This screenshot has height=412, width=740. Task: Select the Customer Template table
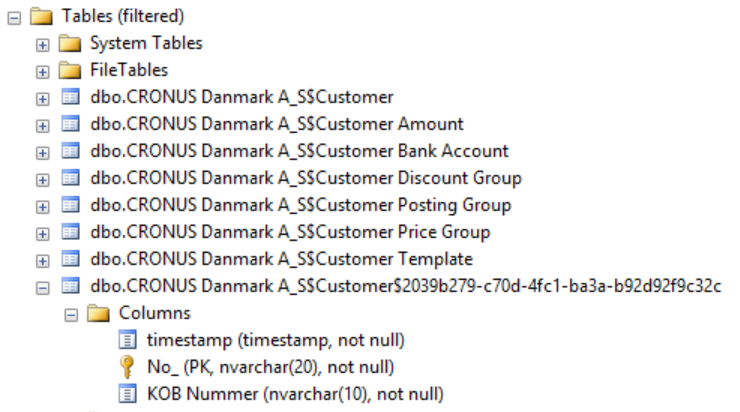[281, 259]
